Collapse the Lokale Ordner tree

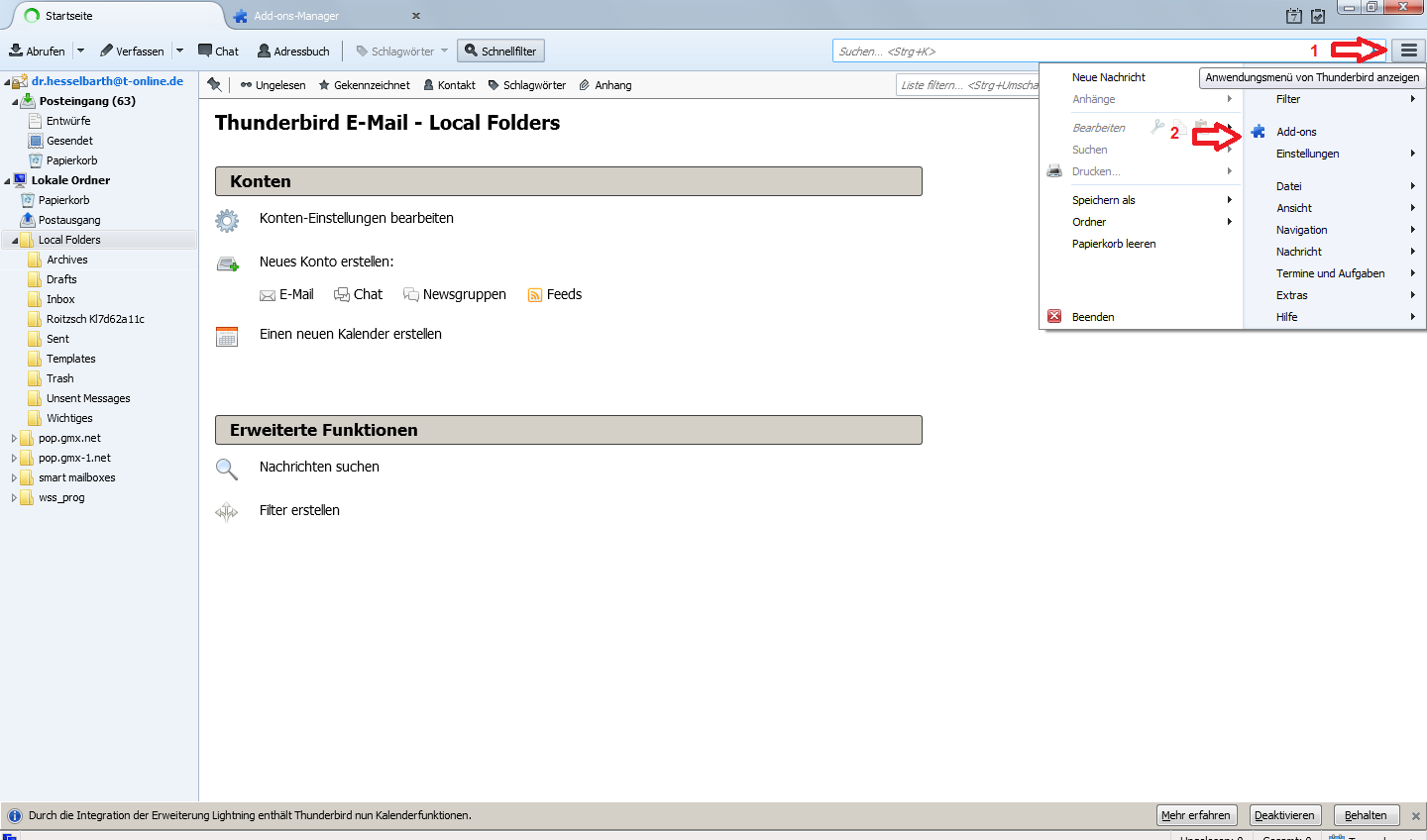[7, 181]
